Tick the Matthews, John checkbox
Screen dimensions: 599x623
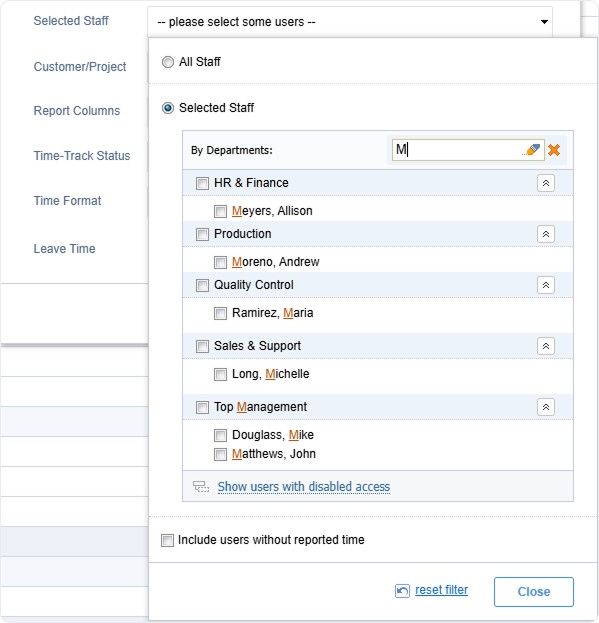click(x=220, y=454)
